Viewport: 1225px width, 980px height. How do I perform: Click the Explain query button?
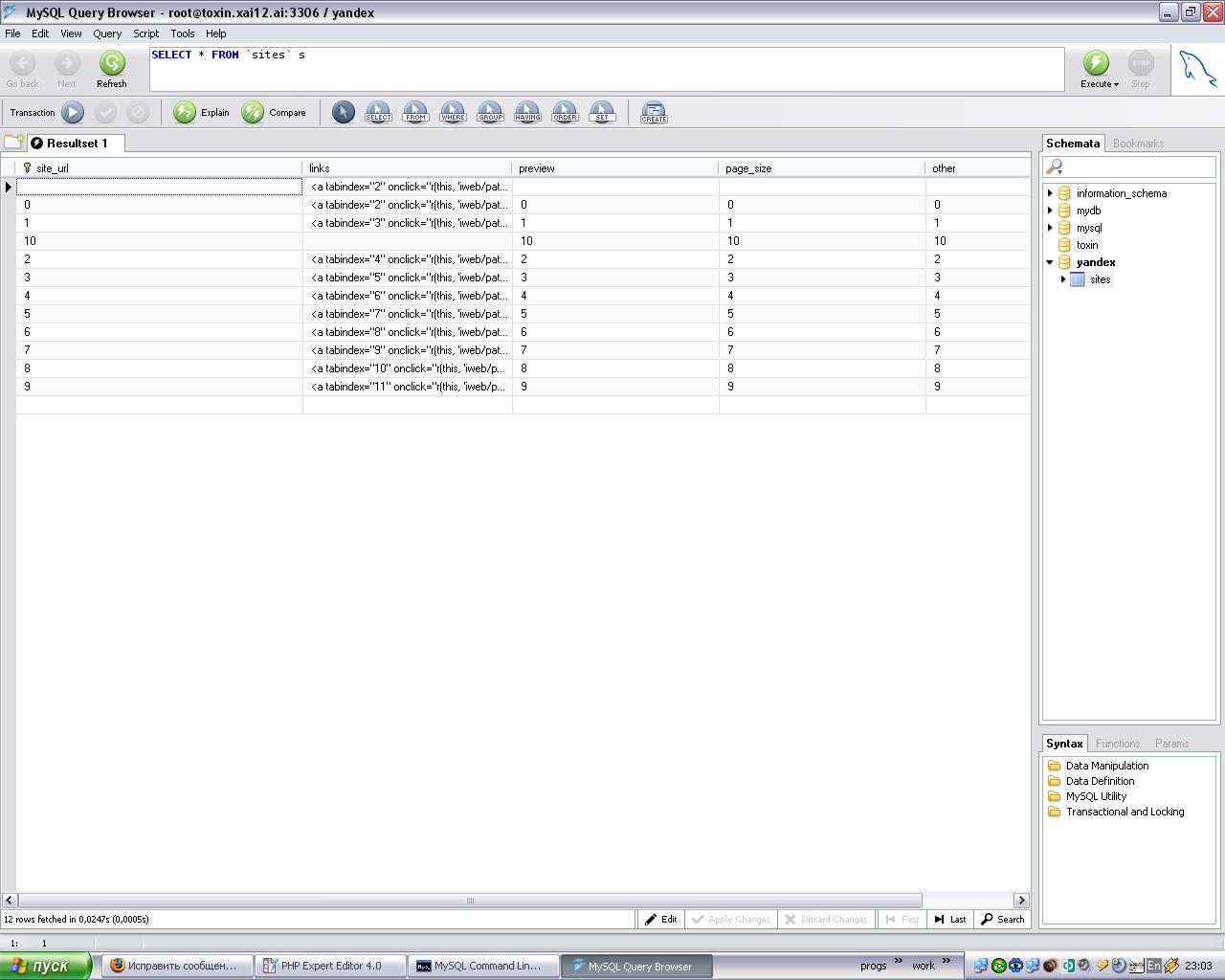click(x=202, y=113)
